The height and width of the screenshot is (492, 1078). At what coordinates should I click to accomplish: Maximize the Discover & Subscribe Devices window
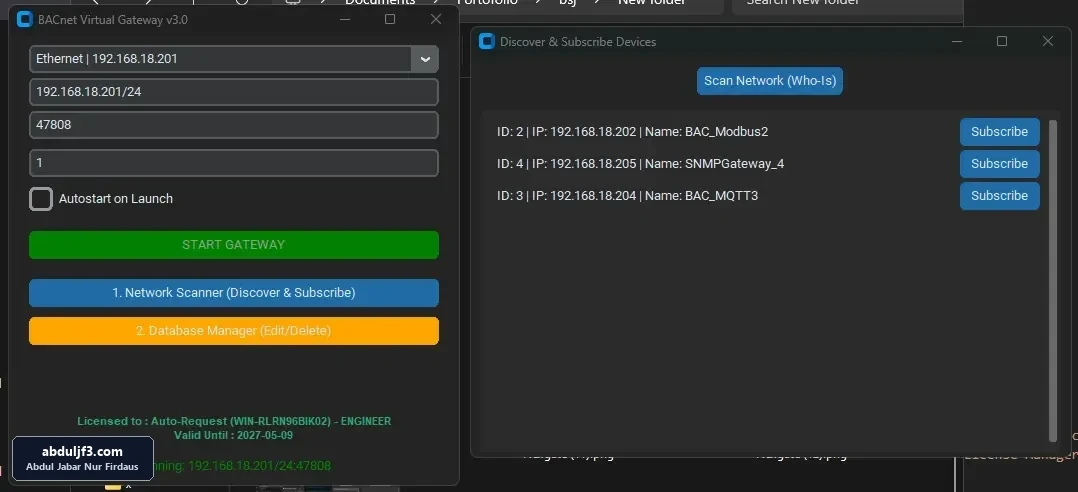tap(1002, 41)
